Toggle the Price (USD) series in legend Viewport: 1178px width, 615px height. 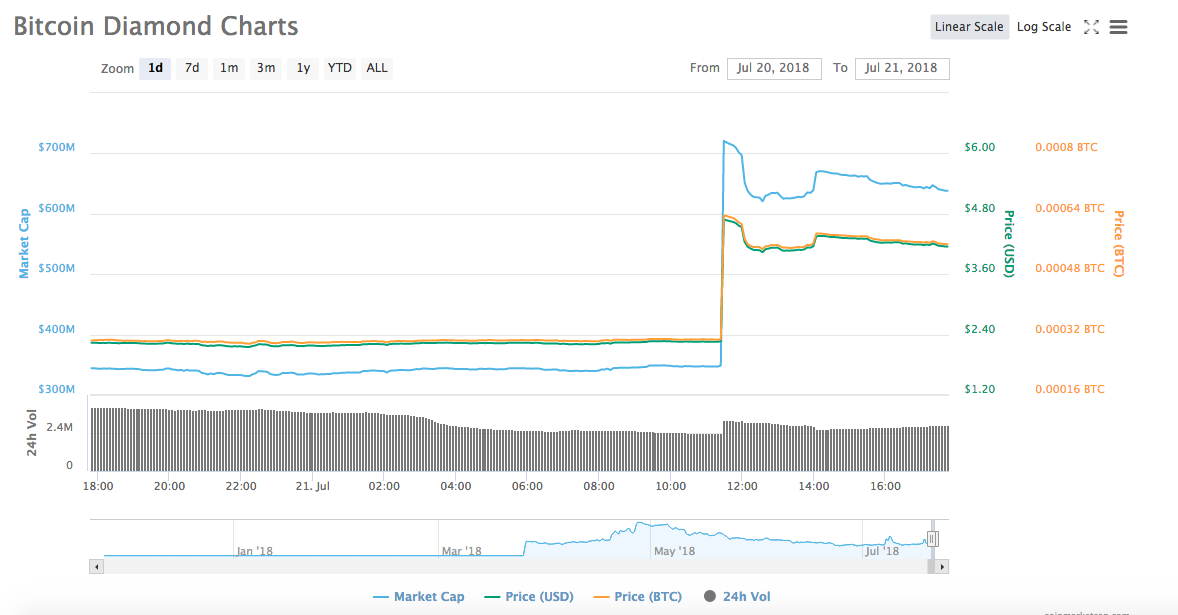pyautogui.click(x=530, y=597)
